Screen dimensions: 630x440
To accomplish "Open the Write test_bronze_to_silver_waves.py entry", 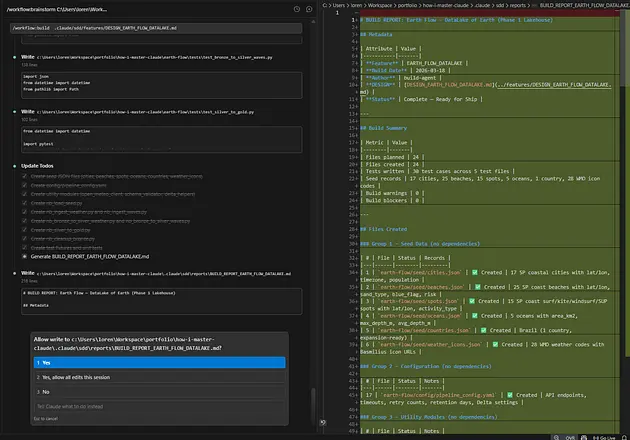I will (x=147, y=57).
